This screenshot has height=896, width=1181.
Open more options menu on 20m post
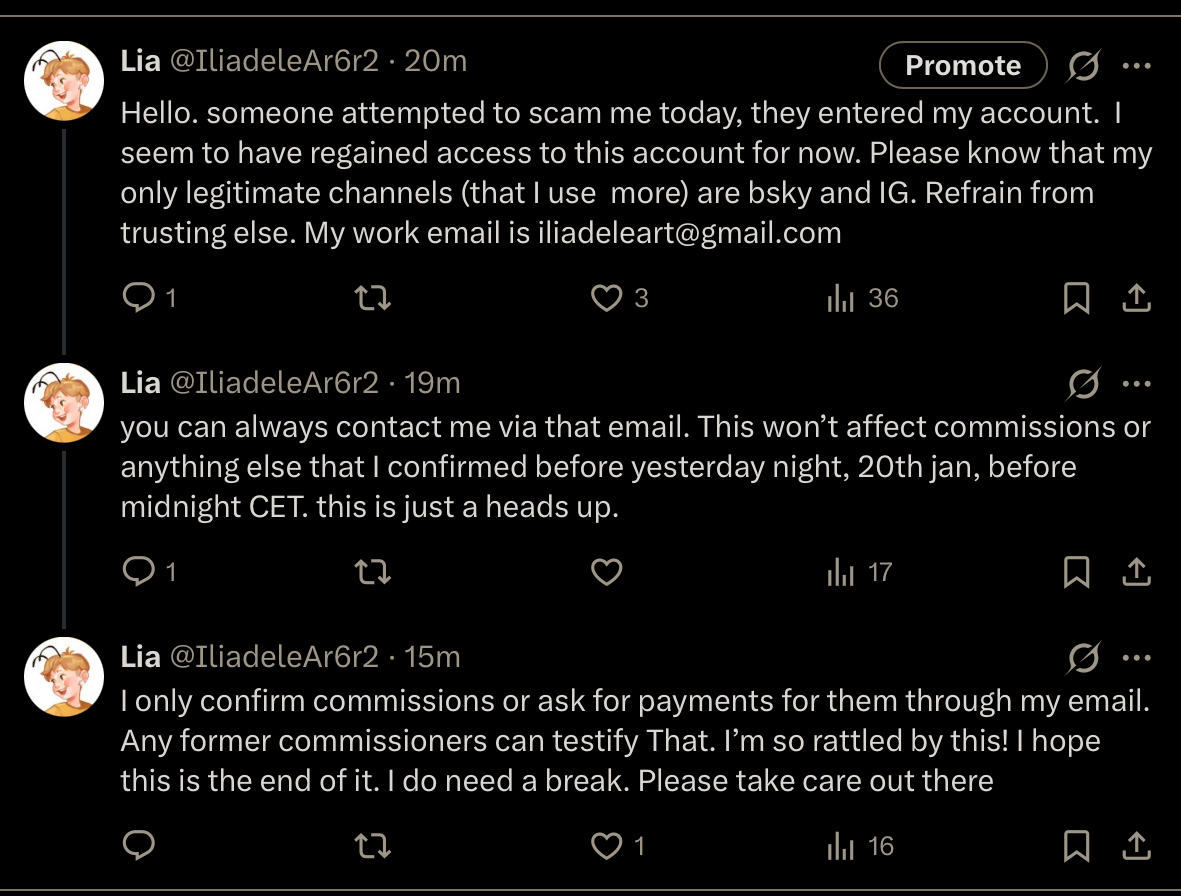pyautogui.click(x=1137, y=66)
